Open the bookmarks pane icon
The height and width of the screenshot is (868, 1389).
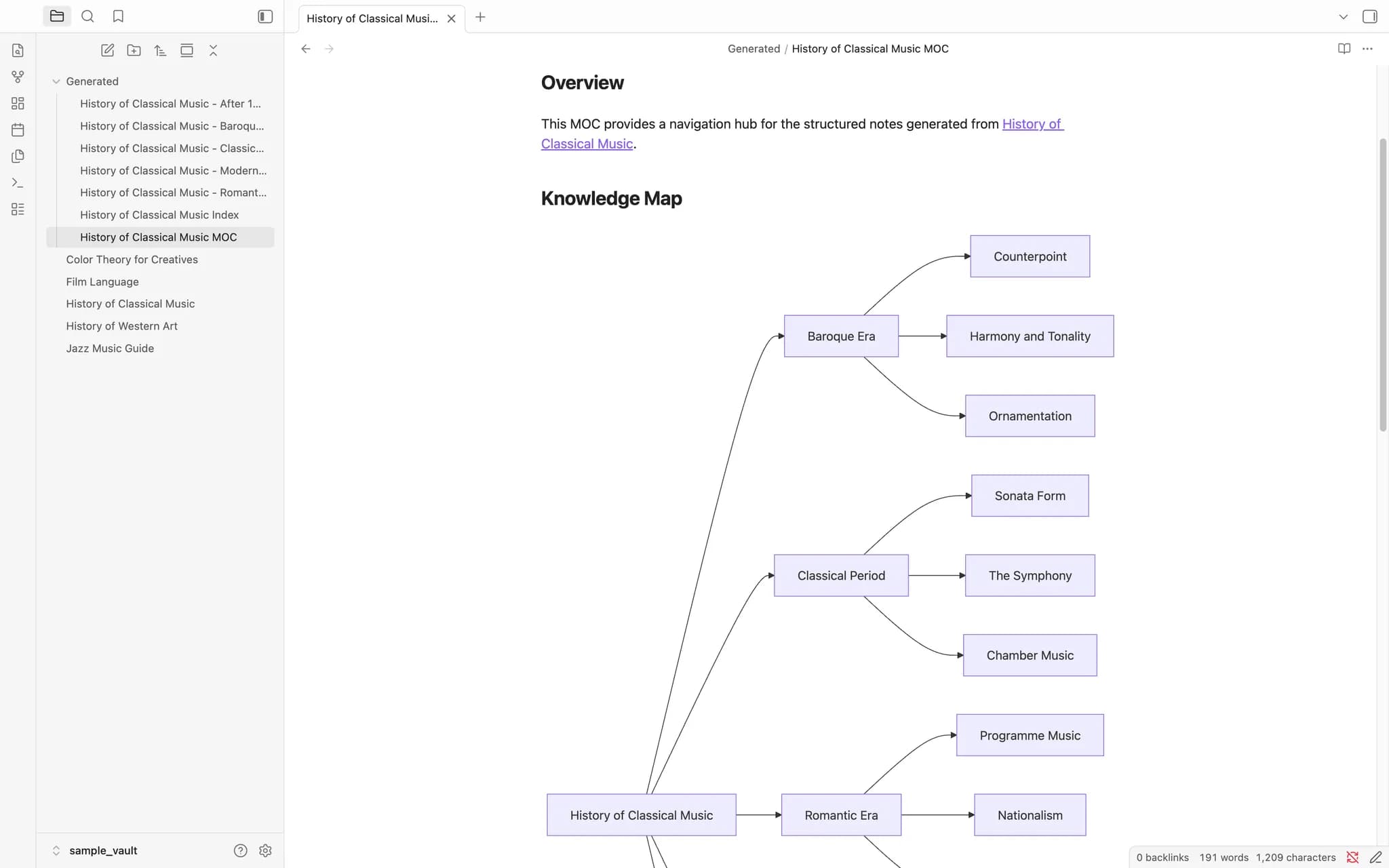pyautogui.click(x=118, y=16)
